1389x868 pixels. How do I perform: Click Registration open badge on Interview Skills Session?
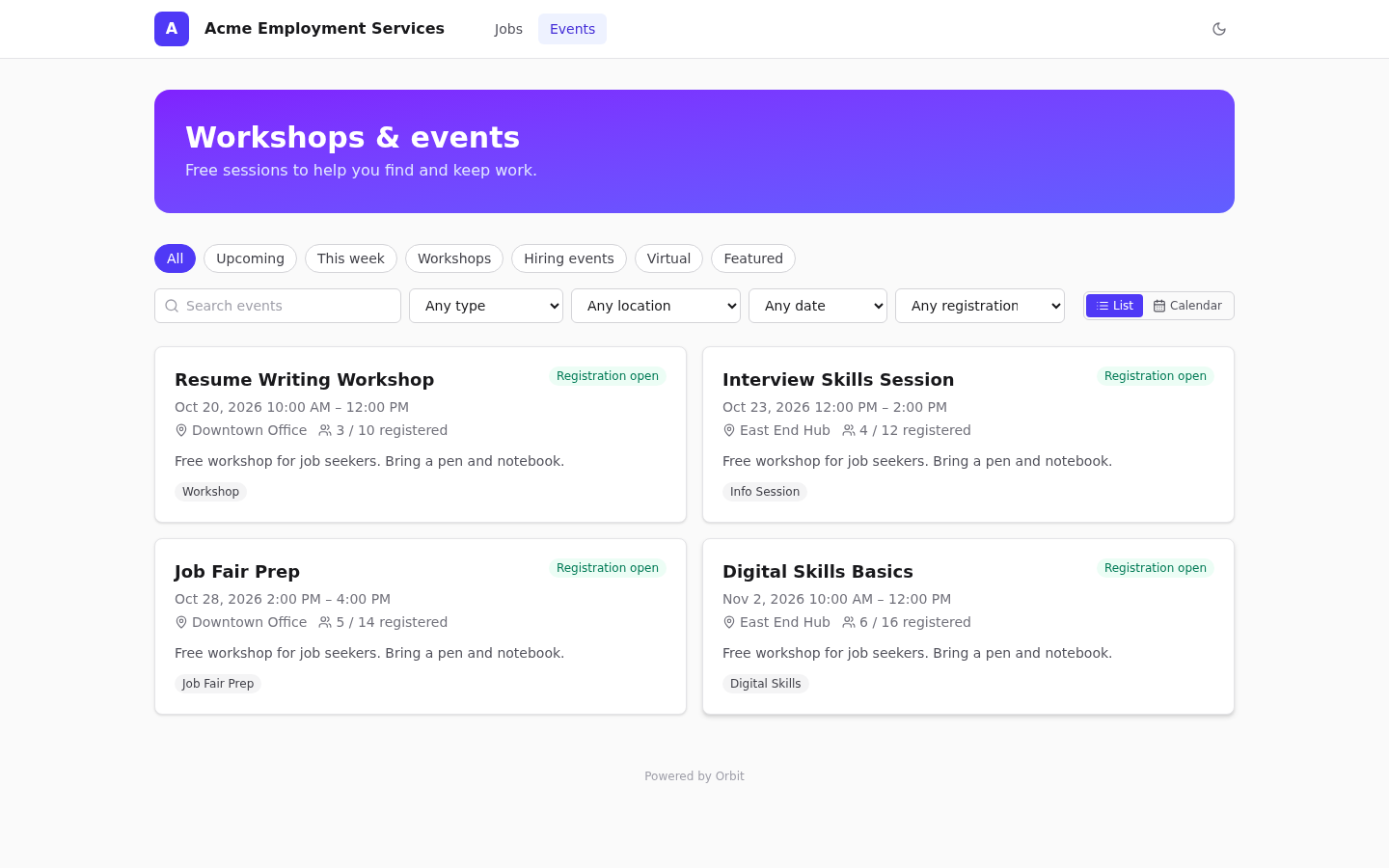(1156, 376)
